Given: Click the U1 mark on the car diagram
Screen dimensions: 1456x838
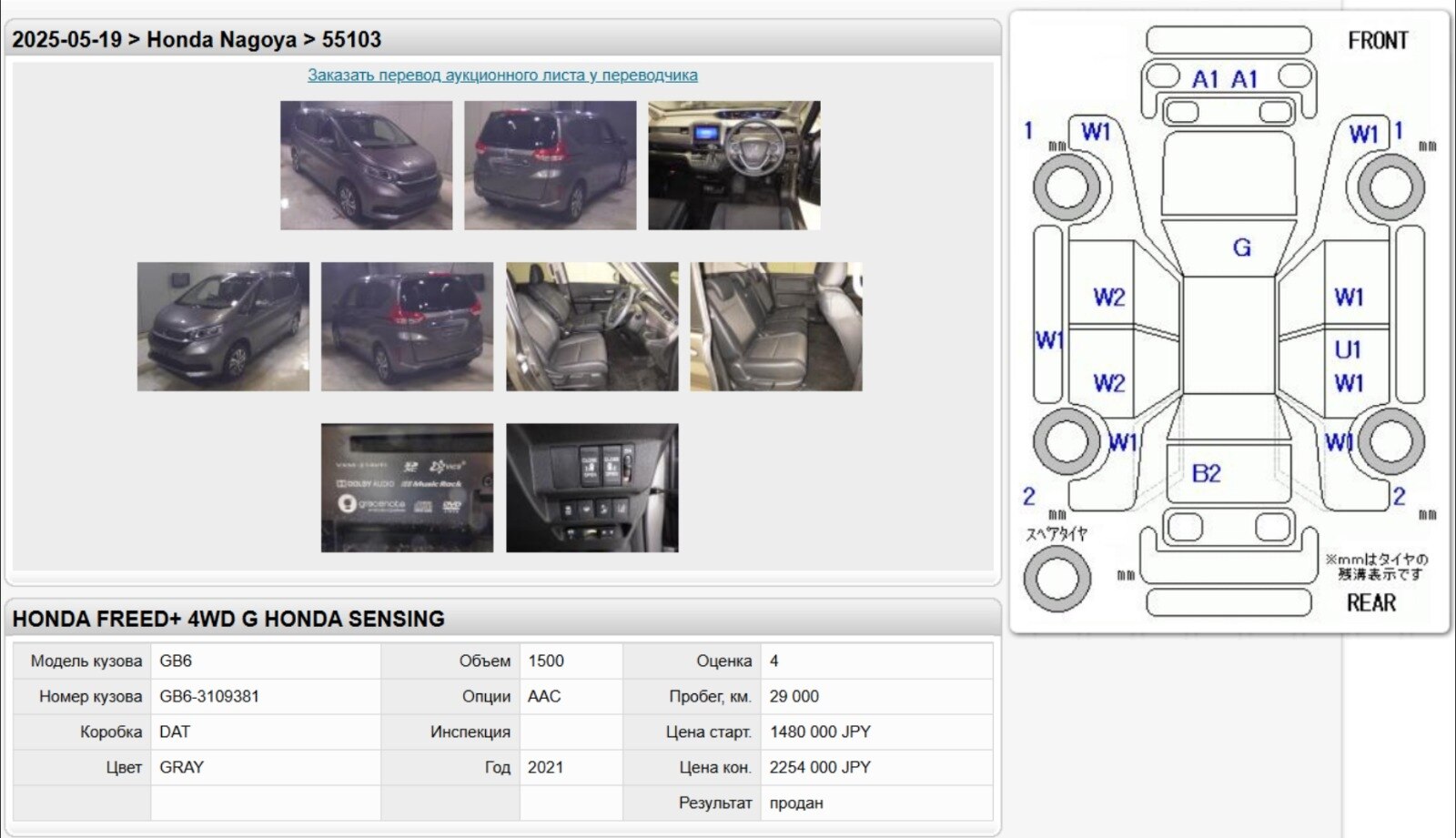Looking at the screenshot, I should click(1348, 350).
